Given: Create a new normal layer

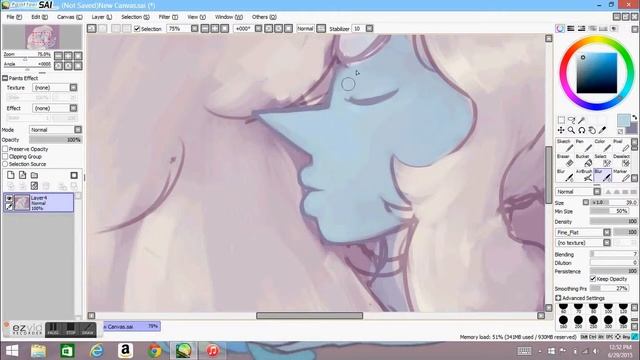Looking at the screenshot, I should click(x=11, y=175).
